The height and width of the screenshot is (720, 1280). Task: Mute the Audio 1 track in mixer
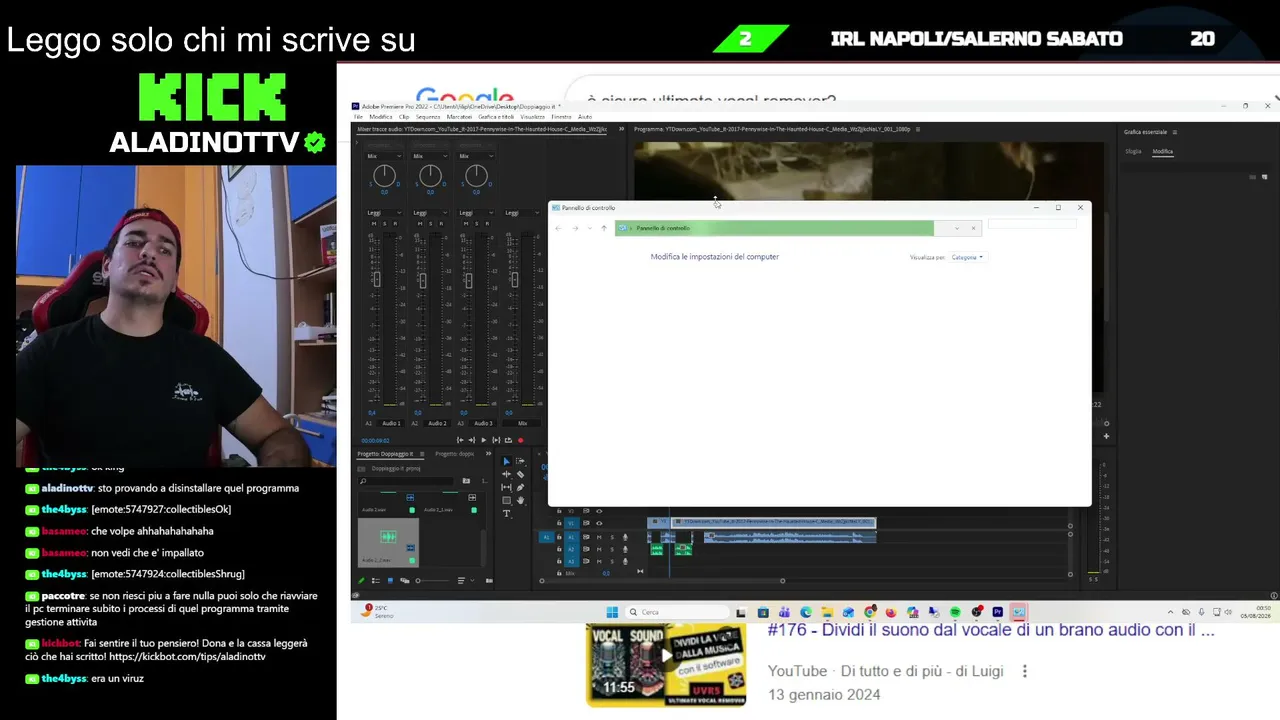coord(373,223)
